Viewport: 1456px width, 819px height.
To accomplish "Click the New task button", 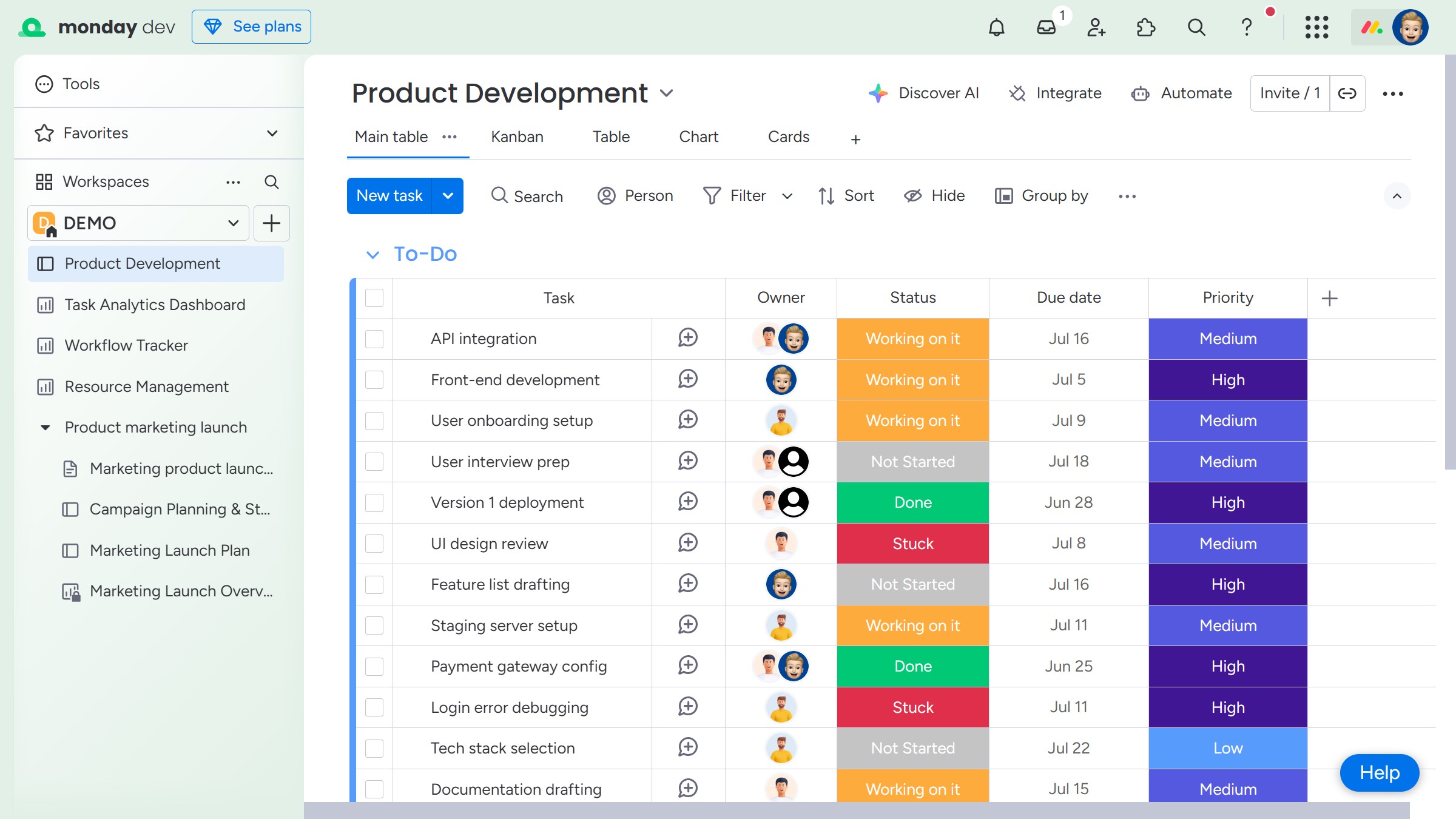I will pos(389,196).
